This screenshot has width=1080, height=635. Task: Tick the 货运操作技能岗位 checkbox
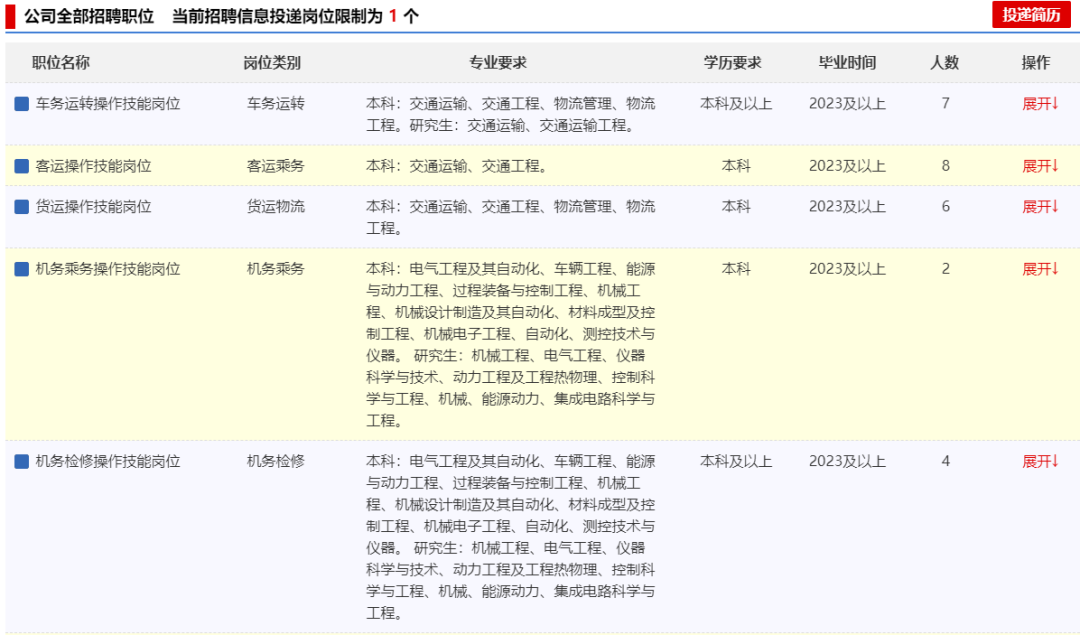pyautogui.click(x=21, y=207)
